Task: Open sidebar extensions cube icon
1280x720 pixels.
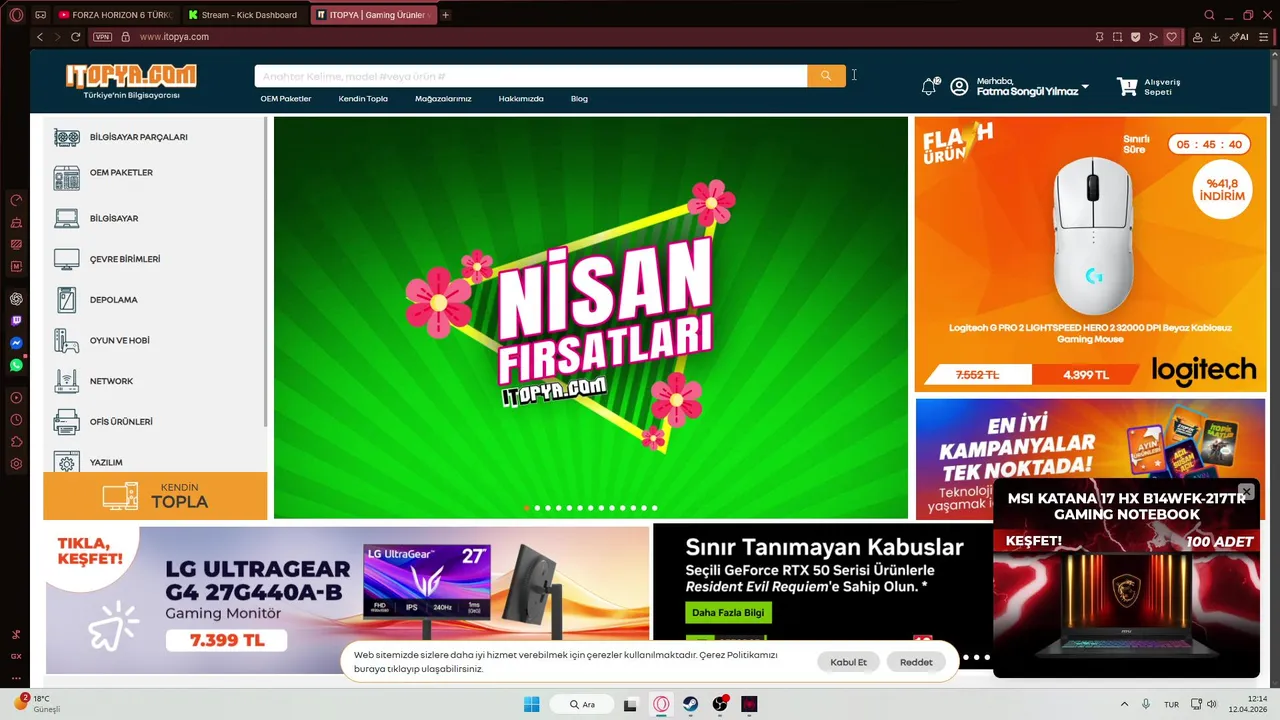Action: click(x=16, y=442)
